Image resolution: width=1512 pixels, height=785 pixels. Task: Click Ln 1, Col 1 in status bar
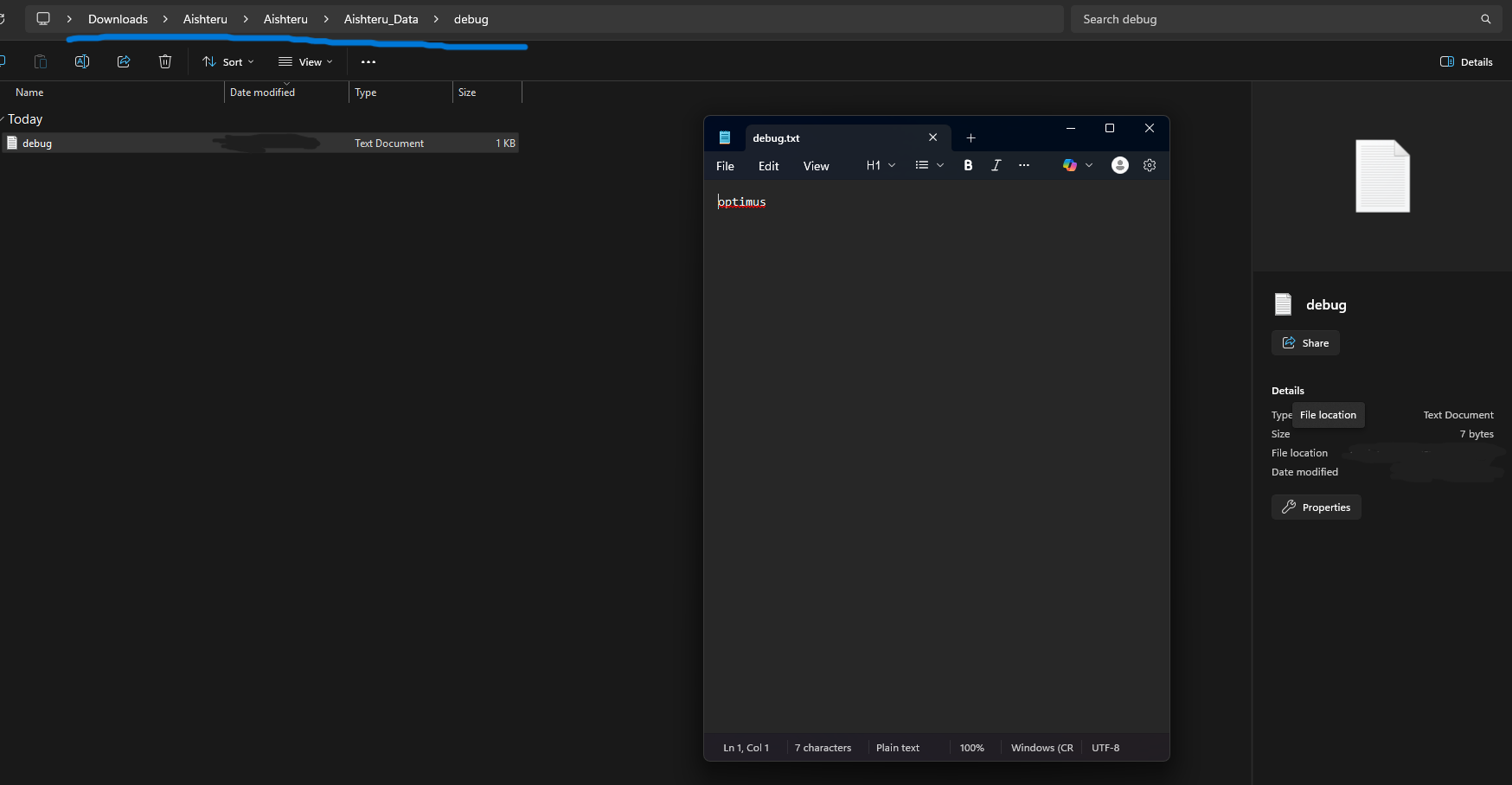click(x=746, y=748)
